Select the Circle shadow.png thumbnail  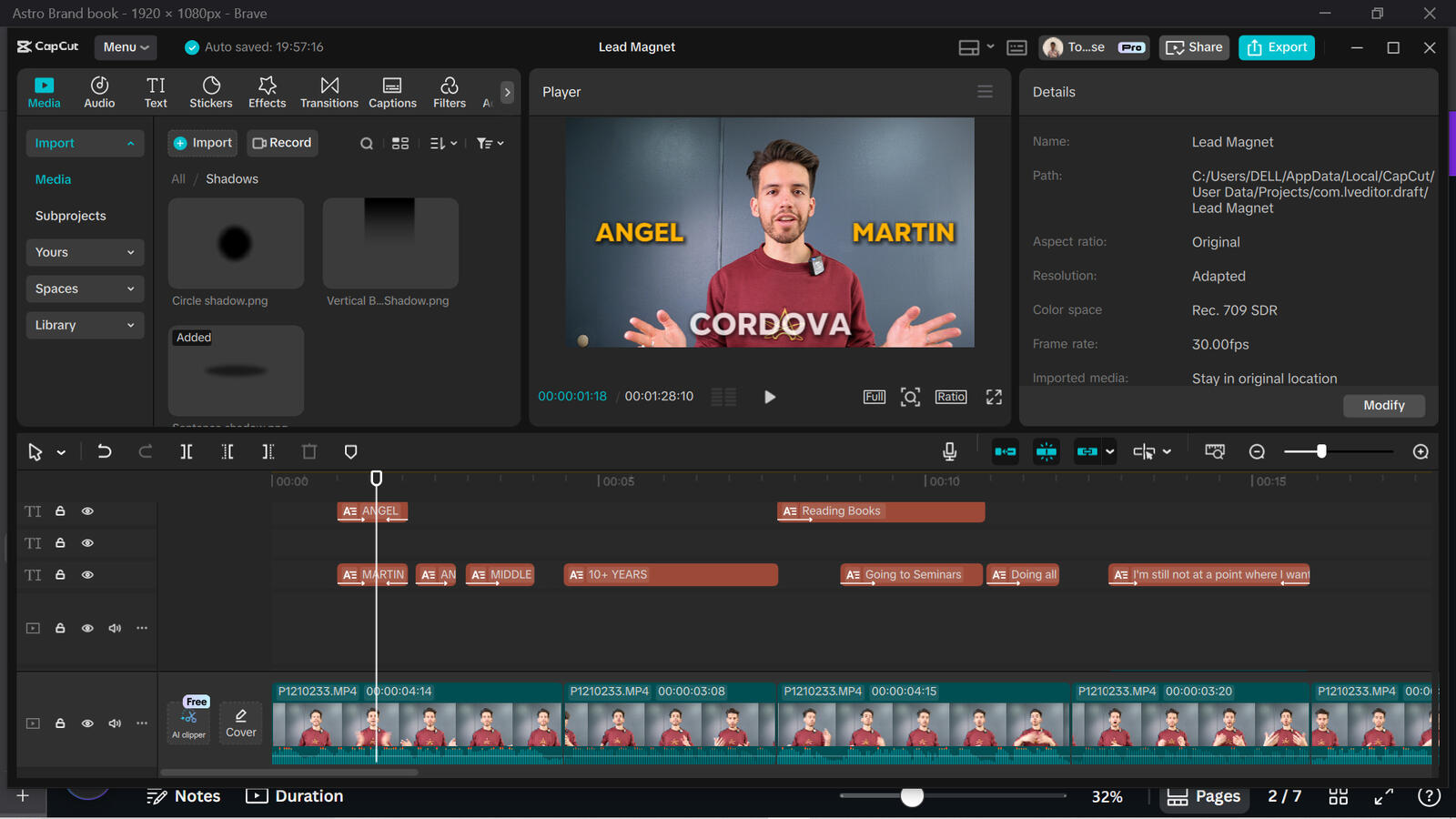tap(236, 243)
